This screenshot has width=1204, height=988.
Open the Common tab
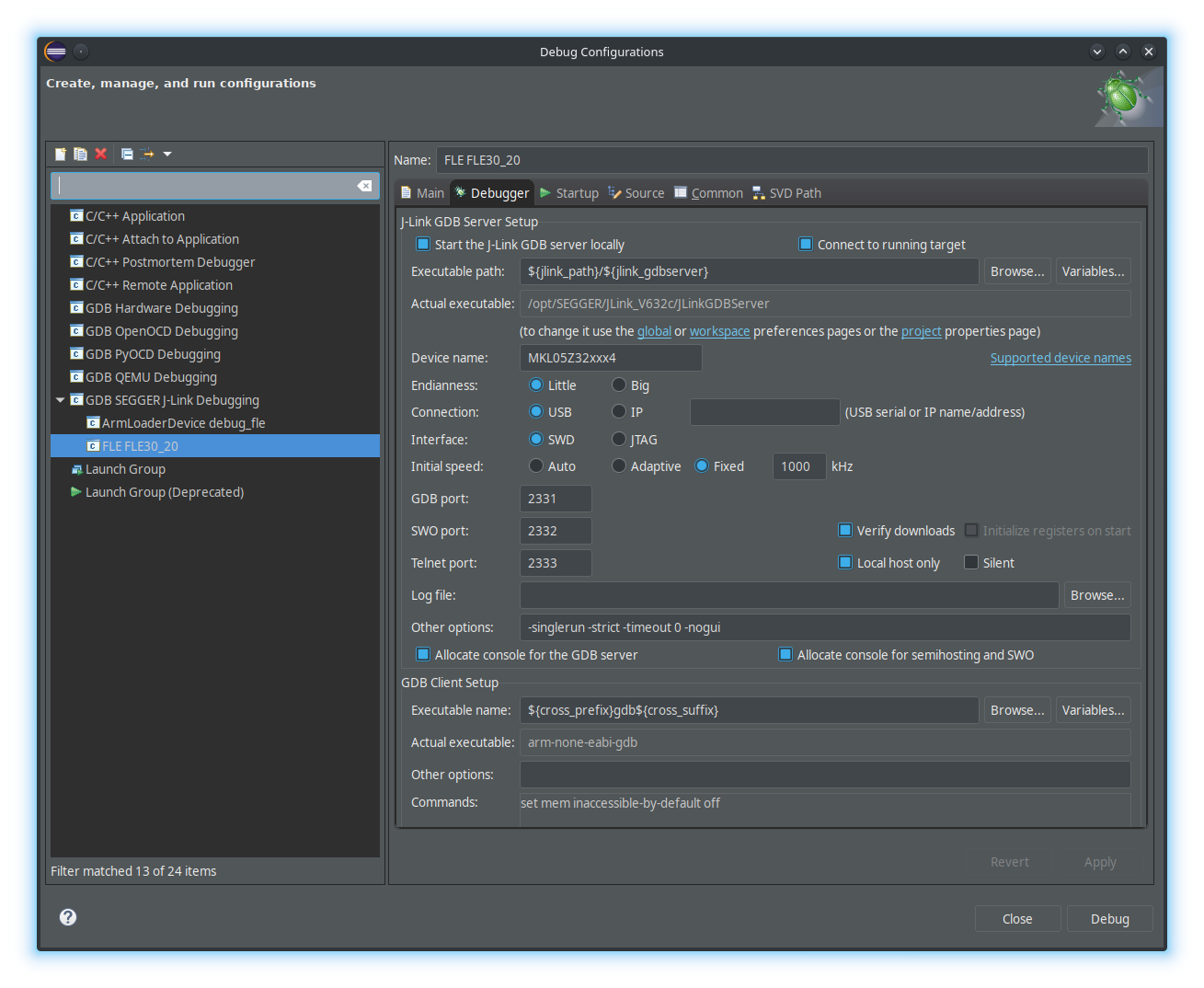(x=709, y=193)
